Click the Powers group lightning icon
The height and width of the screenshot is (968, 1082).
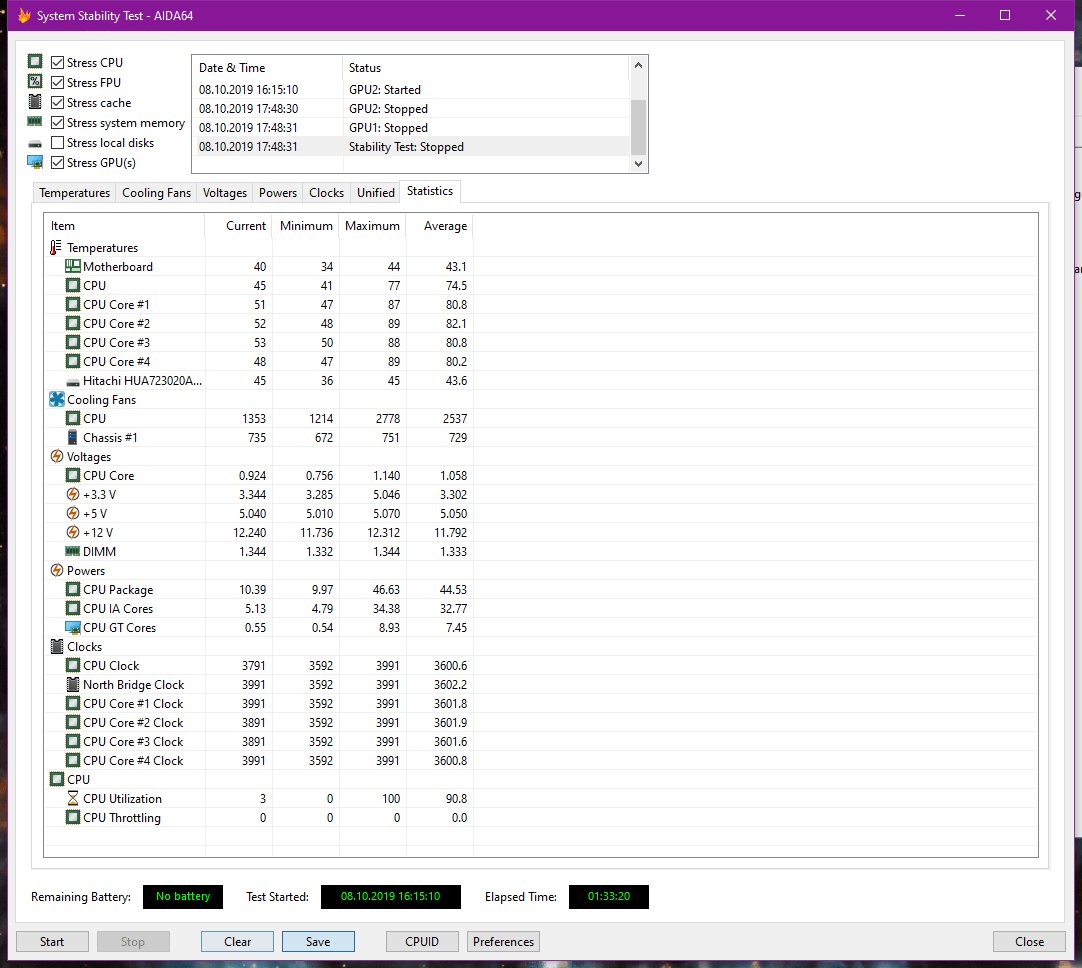pos(57,570)
